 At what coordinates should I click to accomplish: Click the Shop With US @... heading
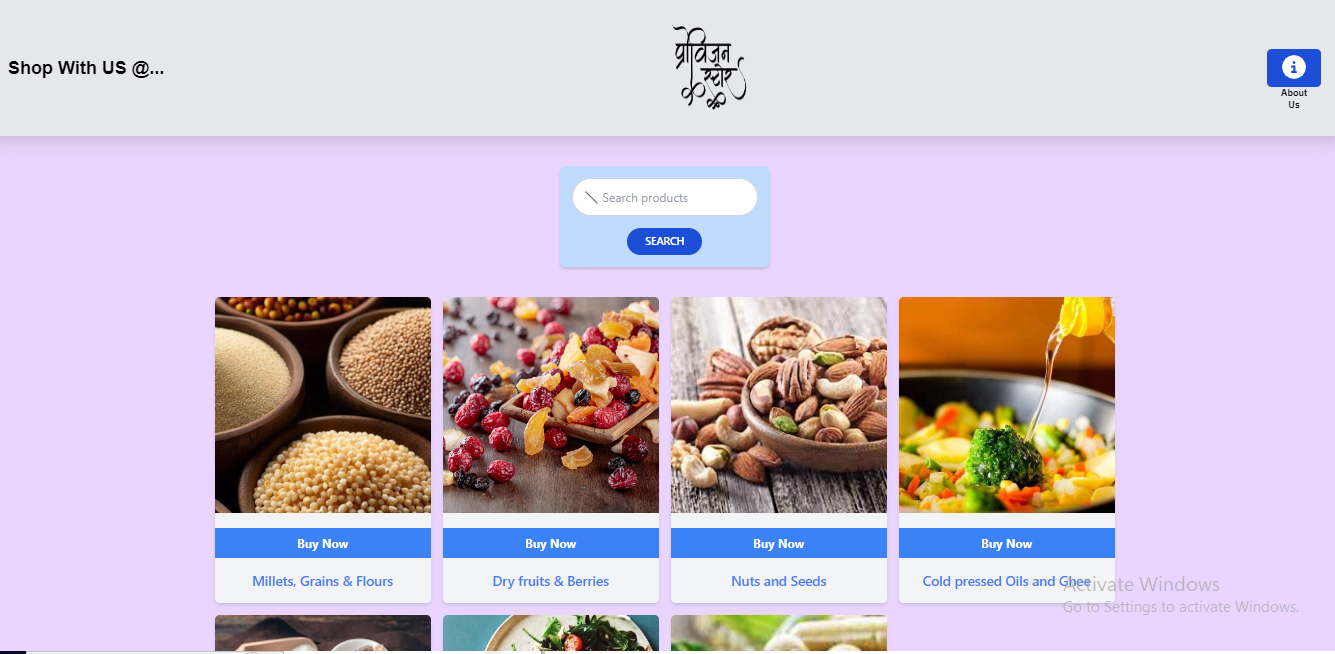point(86,68)
